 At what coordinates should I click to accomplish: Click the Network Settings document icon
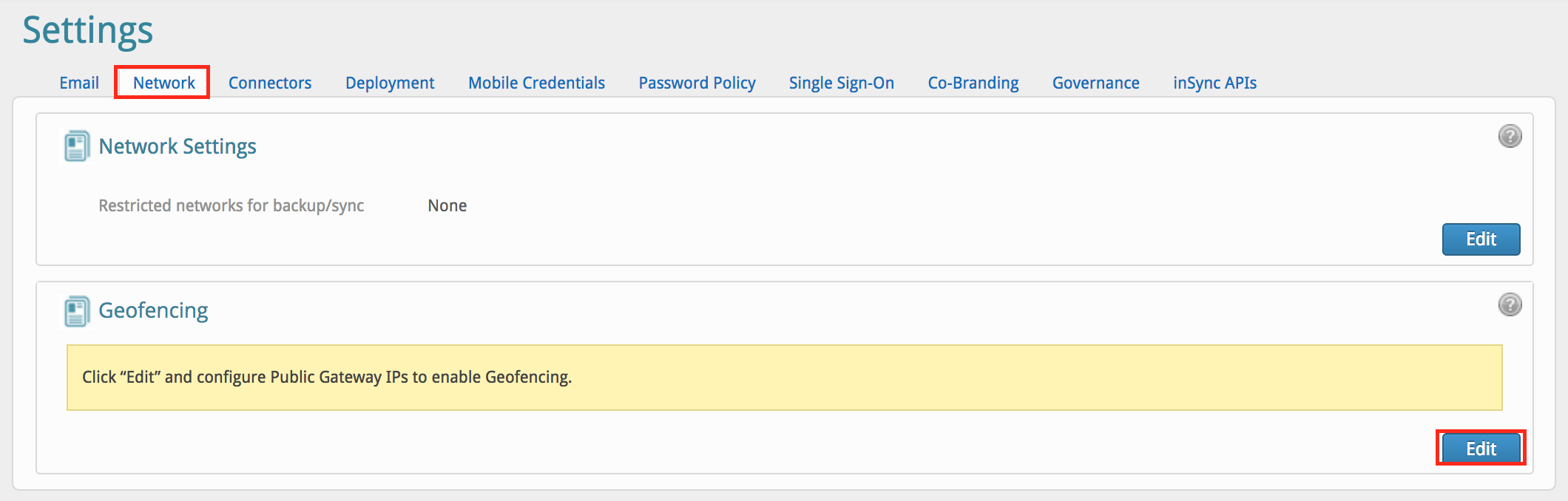tap(76, 146)
